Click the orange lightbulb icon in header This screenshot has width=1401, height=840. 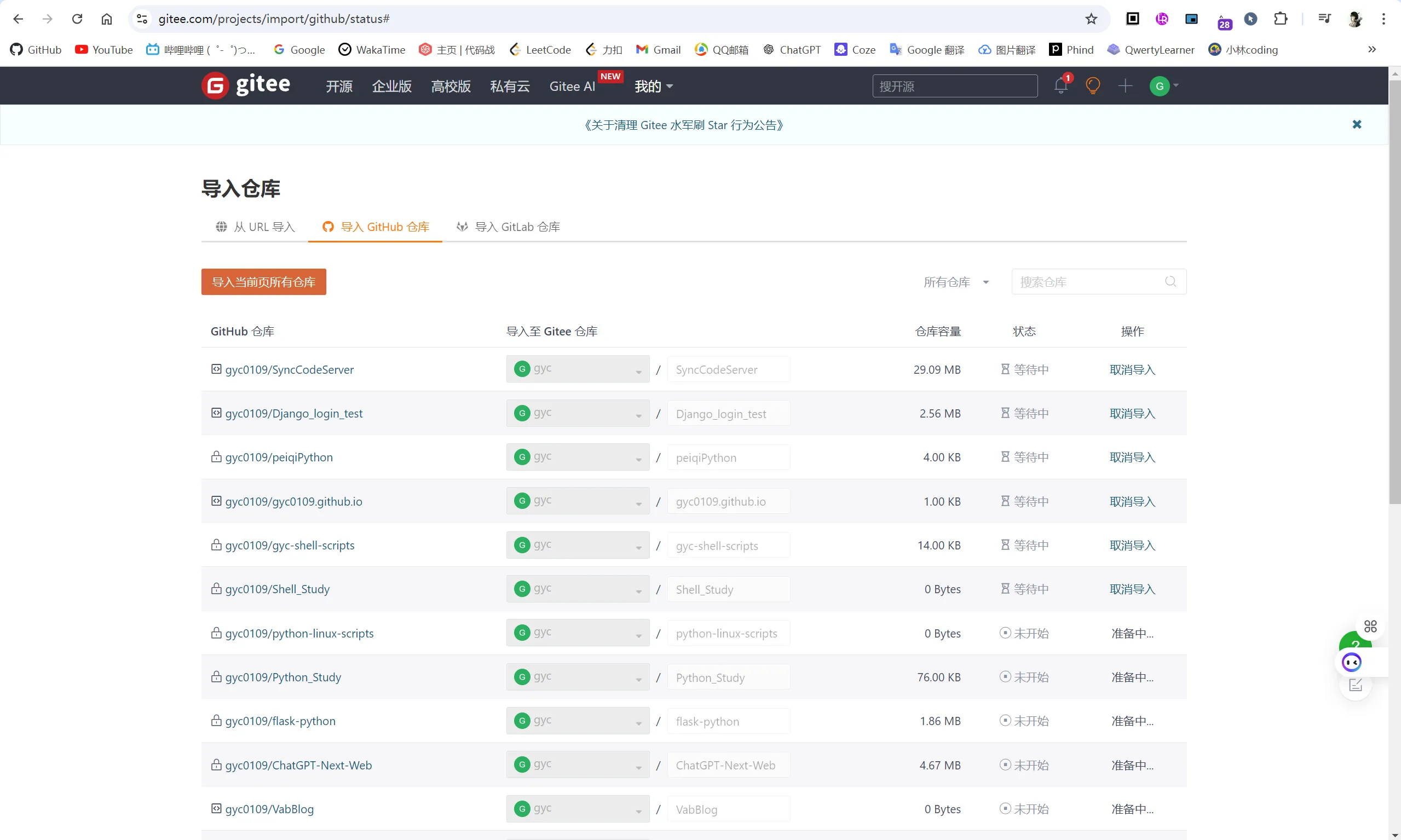point(1092,86)
